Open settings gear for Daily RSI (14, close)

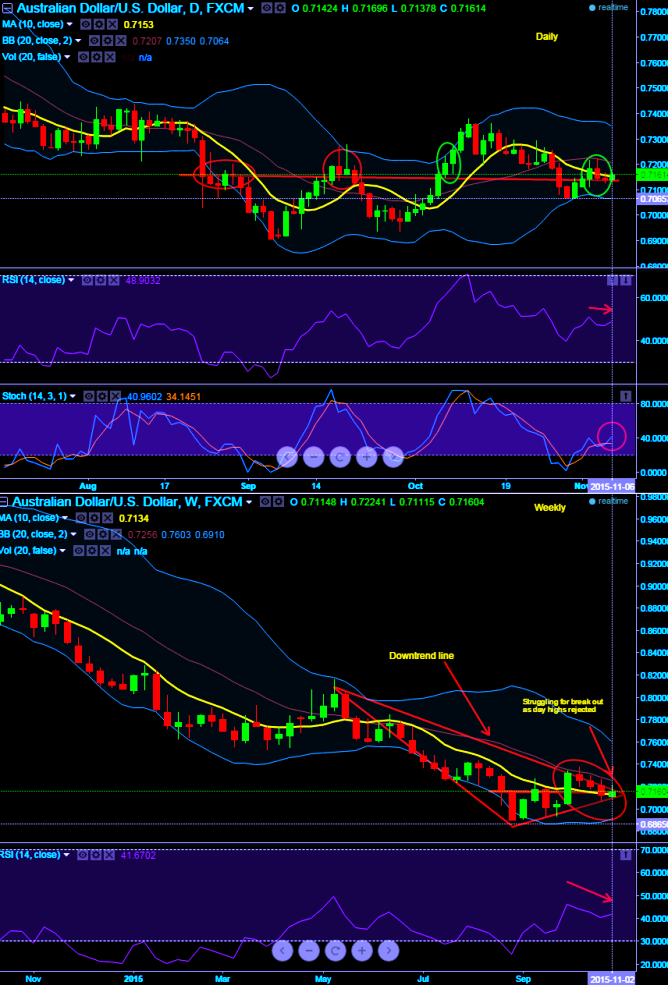pyautogui.click(x=99, y=280)
